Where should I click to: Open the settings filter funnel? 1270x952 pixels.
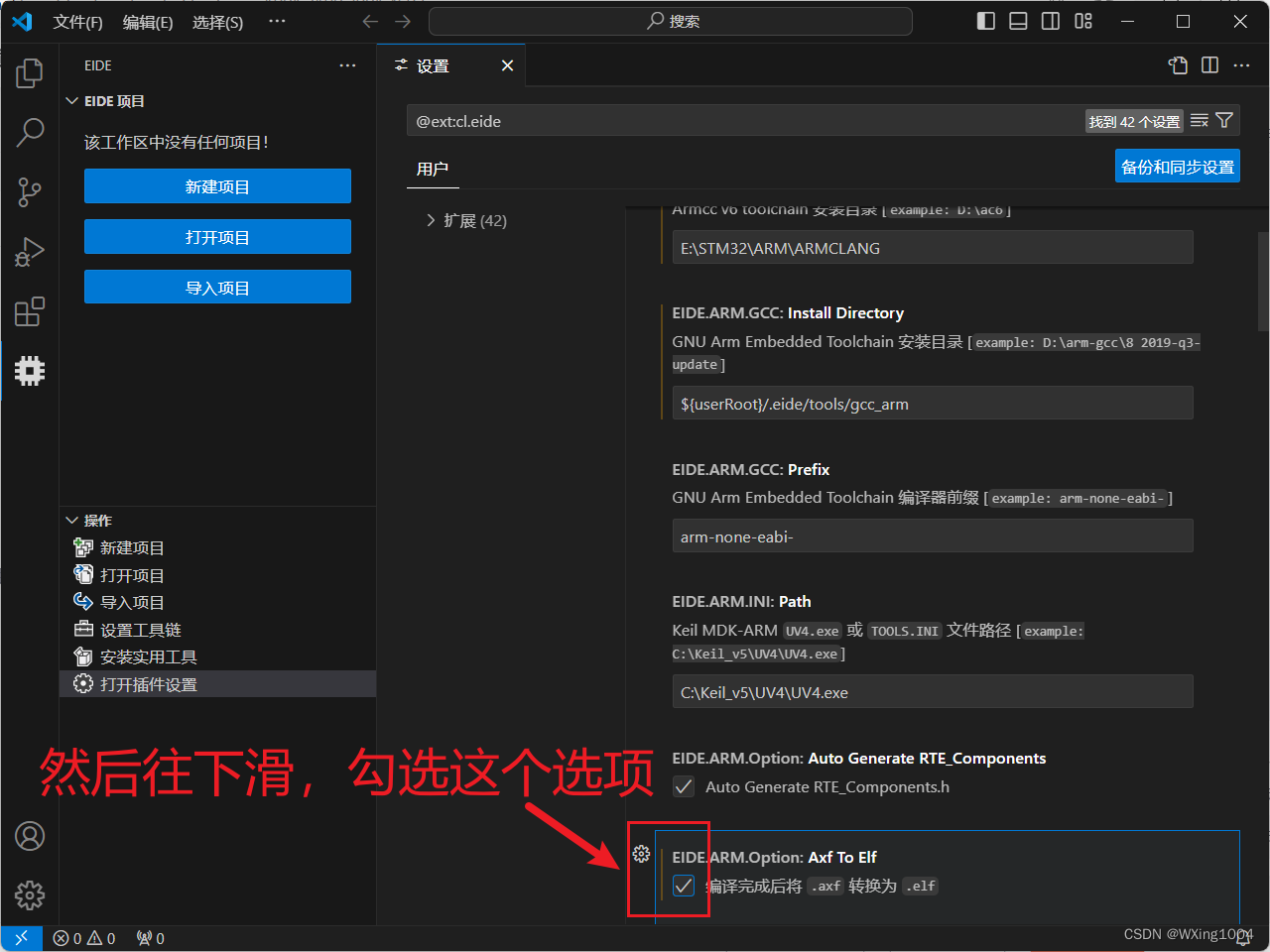(1224, 121)
